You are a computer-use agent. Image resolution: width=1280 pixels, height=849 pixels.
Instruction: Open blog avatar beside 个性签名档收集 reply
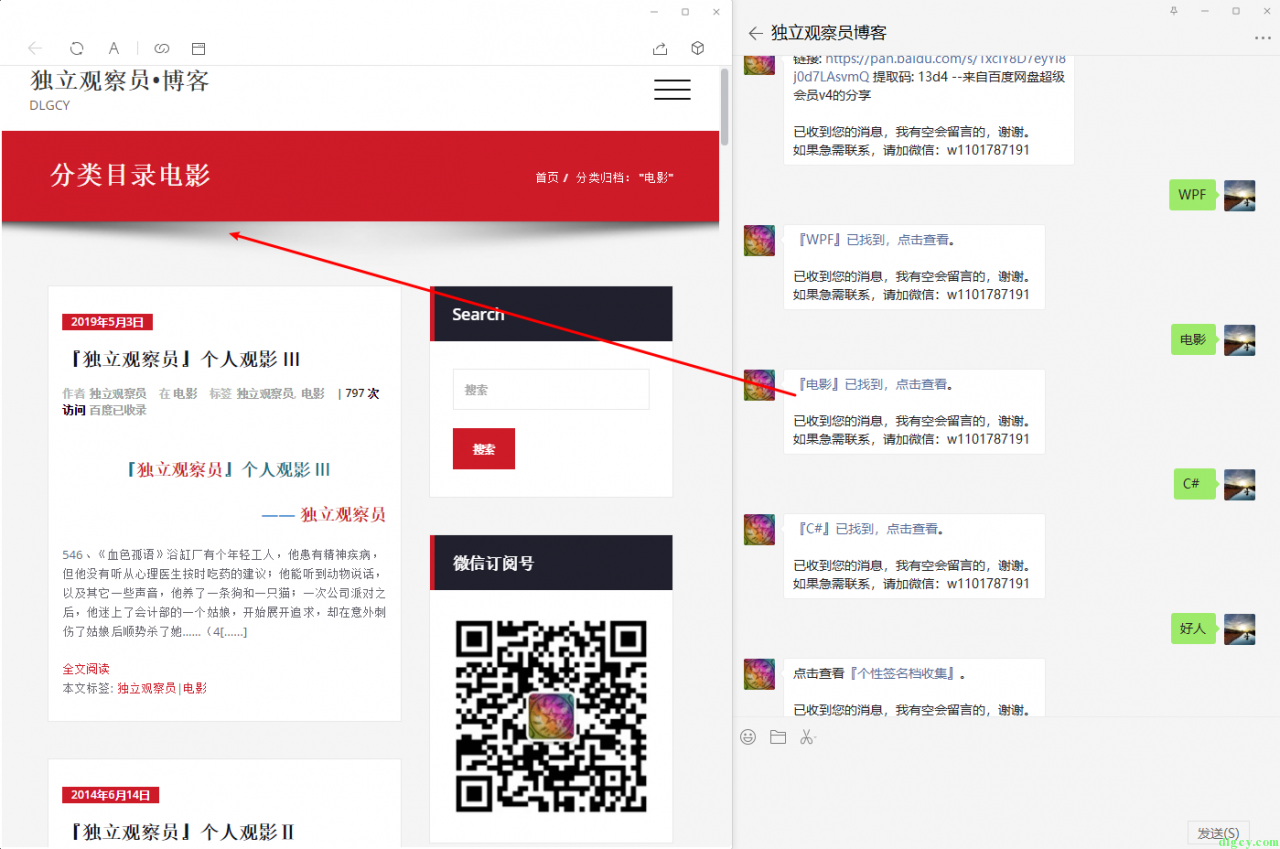759,674
